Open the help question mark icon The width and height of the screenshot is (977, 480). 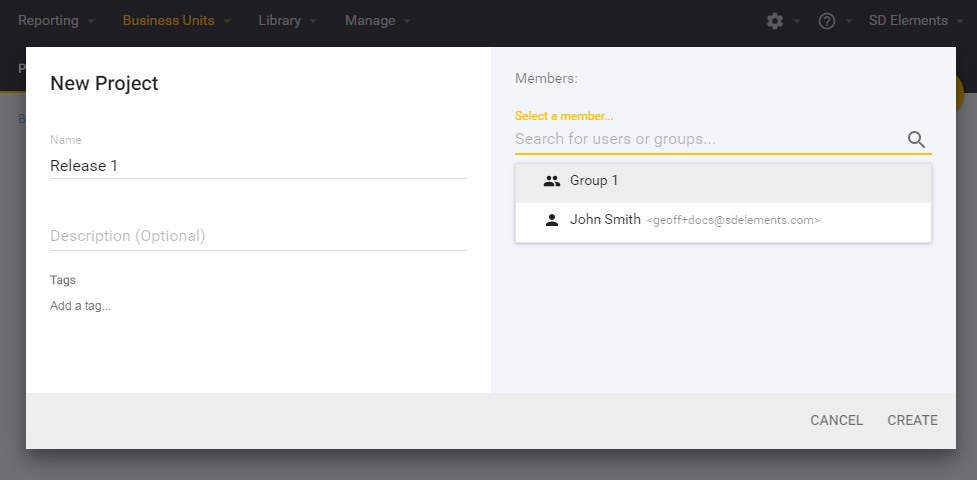click(x=826, y=21)
